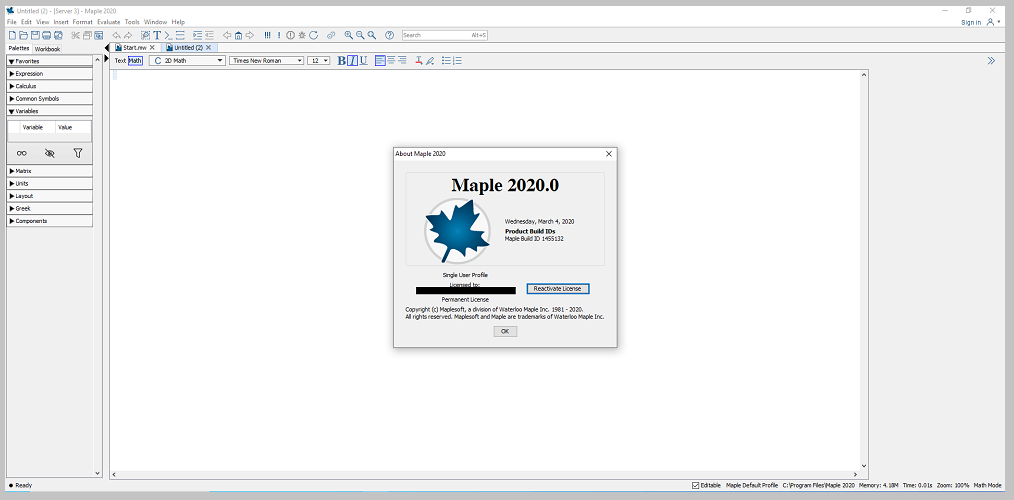The image size is (1014, 500).
Task: Expand the Greek palette
Action: click(x=50, y=208)
